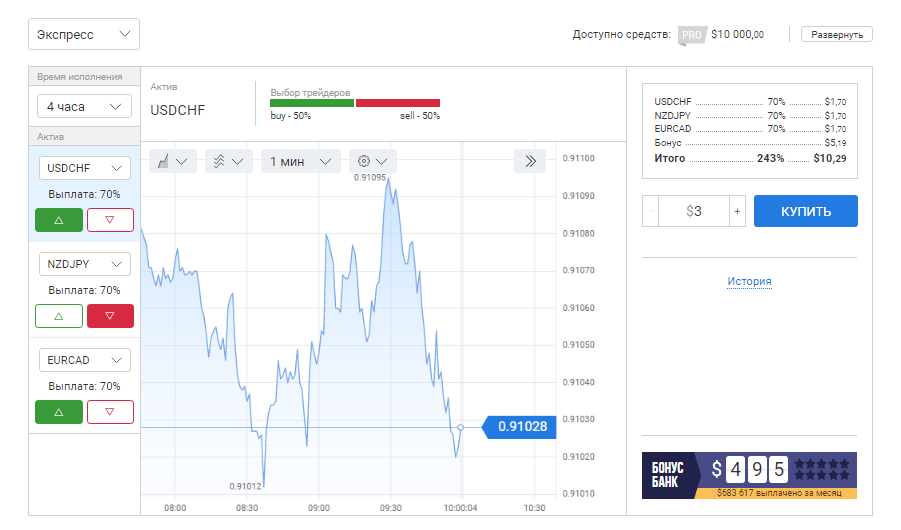Expand the 4 часа expiry time dropdown
This screenshot has width=901, height=530.
pyautogui.click(x=84, y=106)
